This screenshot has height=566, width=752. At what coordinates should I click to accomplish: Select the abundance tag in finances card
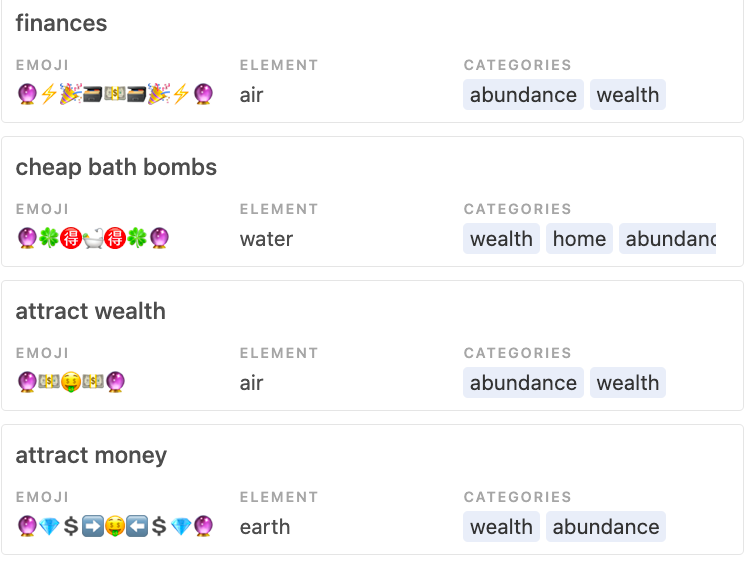point(523,94)
